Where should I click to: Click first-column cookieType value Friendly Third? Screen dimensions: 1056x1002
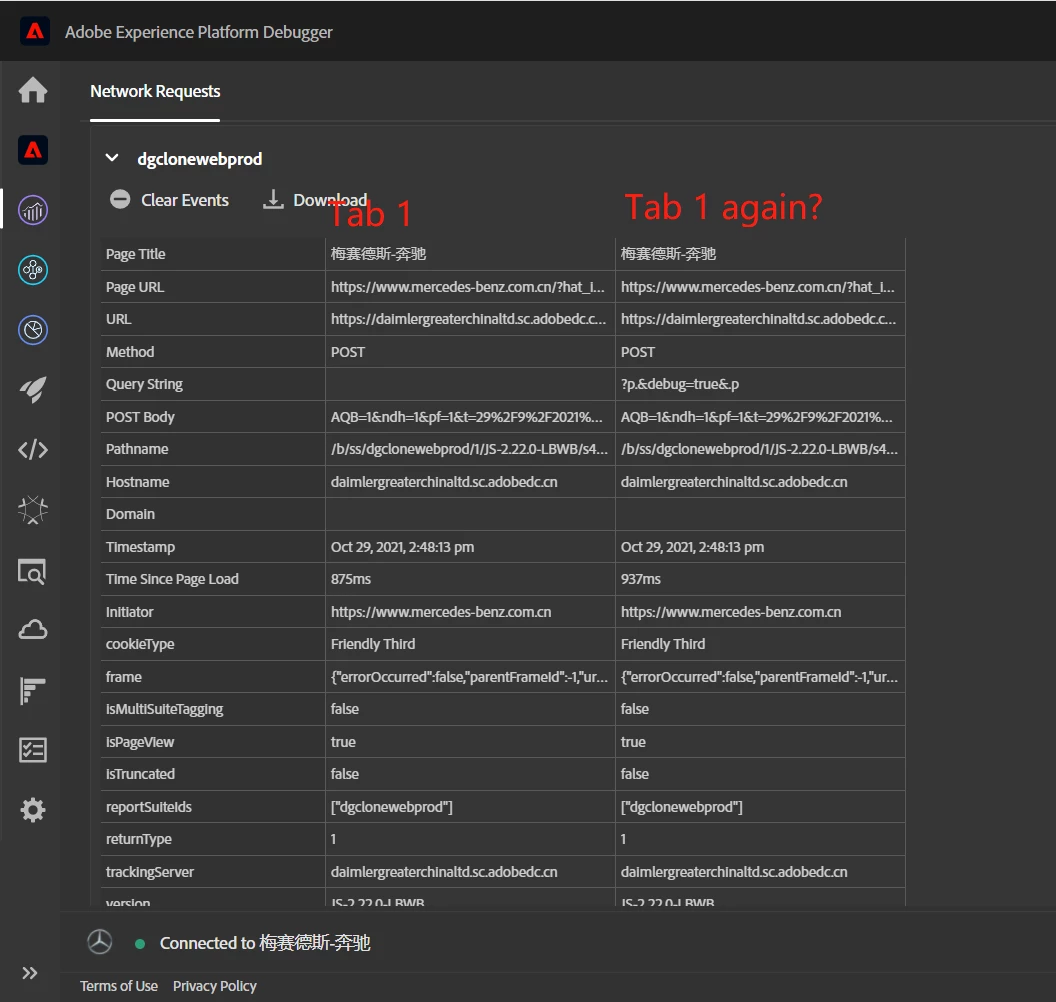(372, 644)
